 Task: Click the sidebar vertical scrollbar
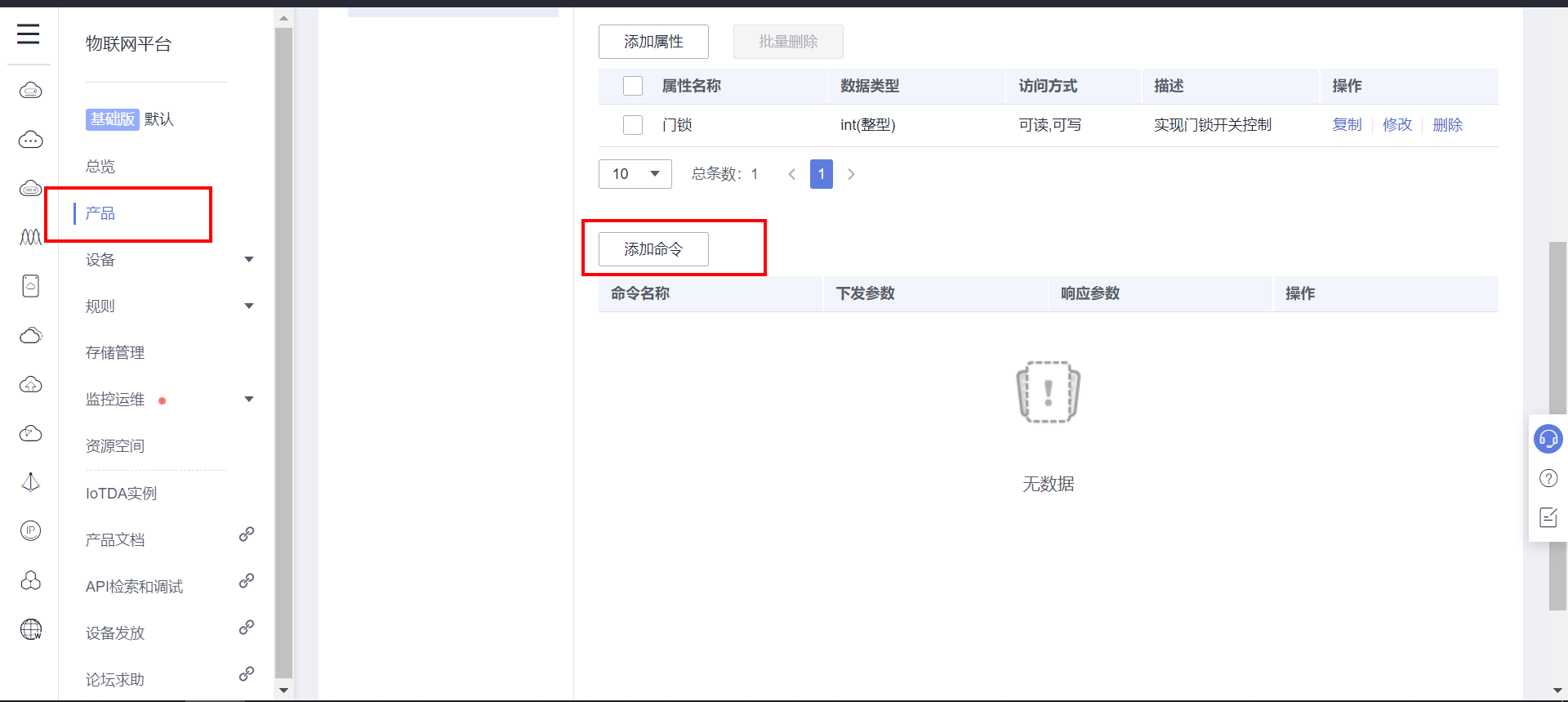283,353
